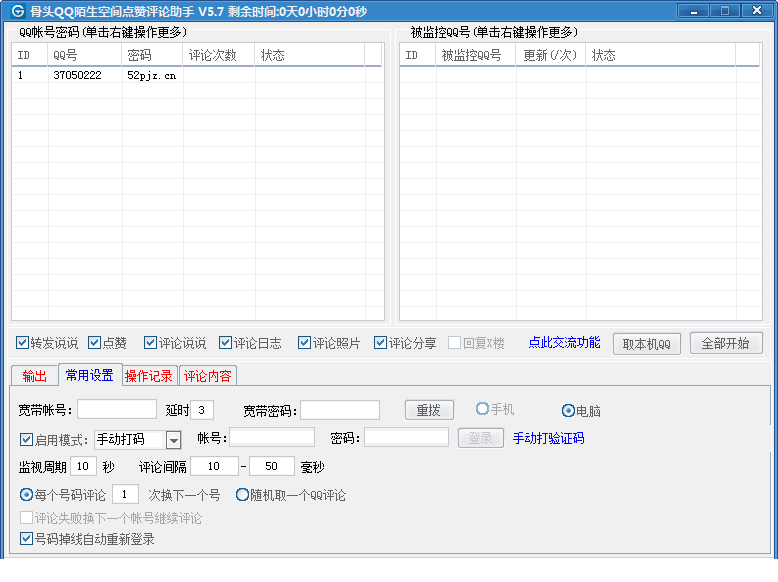This screenshot has width=778, height=582.
Task: Click the 评论间隔 maximum value field
Action: [x=272, y=466]
